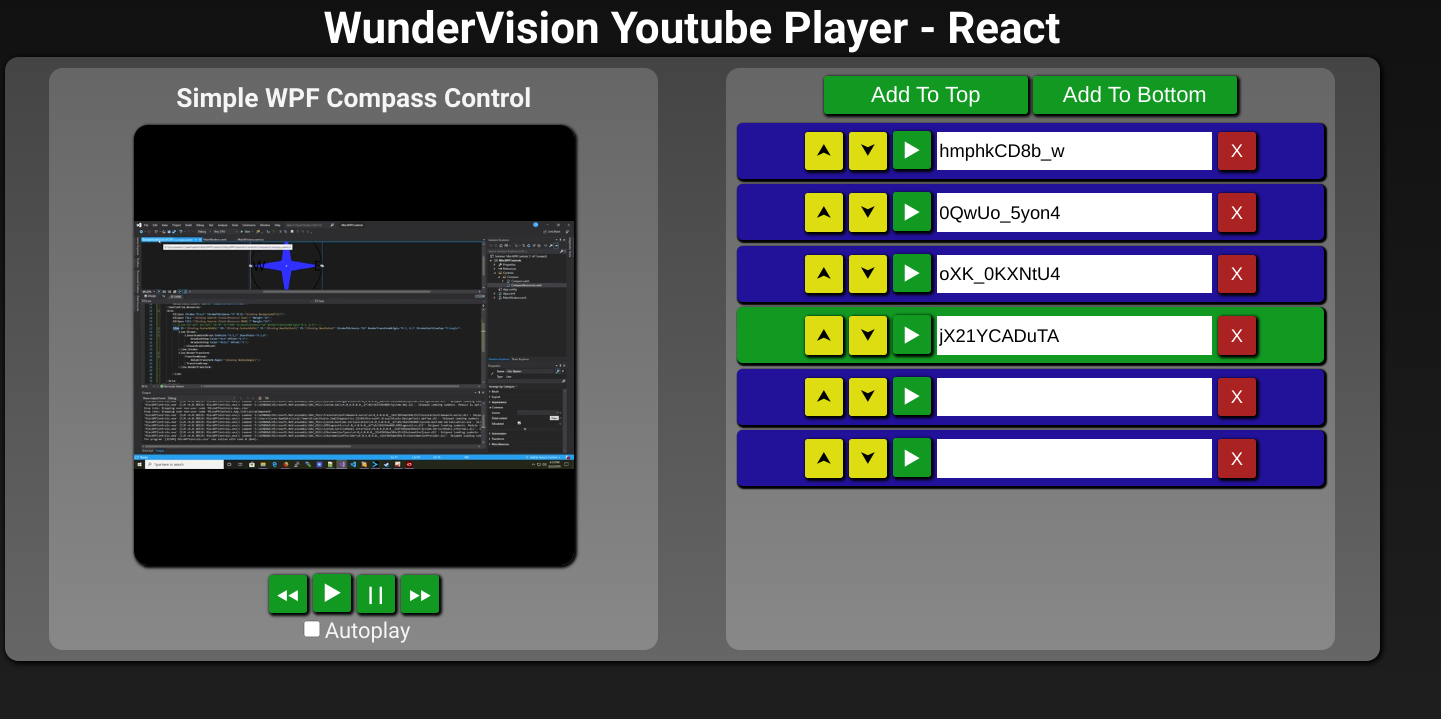This screenshot has width=1441, height=719.
Task: Remove the hmphkCD8b_w entry with X
Action: [x=1236, y=151]
